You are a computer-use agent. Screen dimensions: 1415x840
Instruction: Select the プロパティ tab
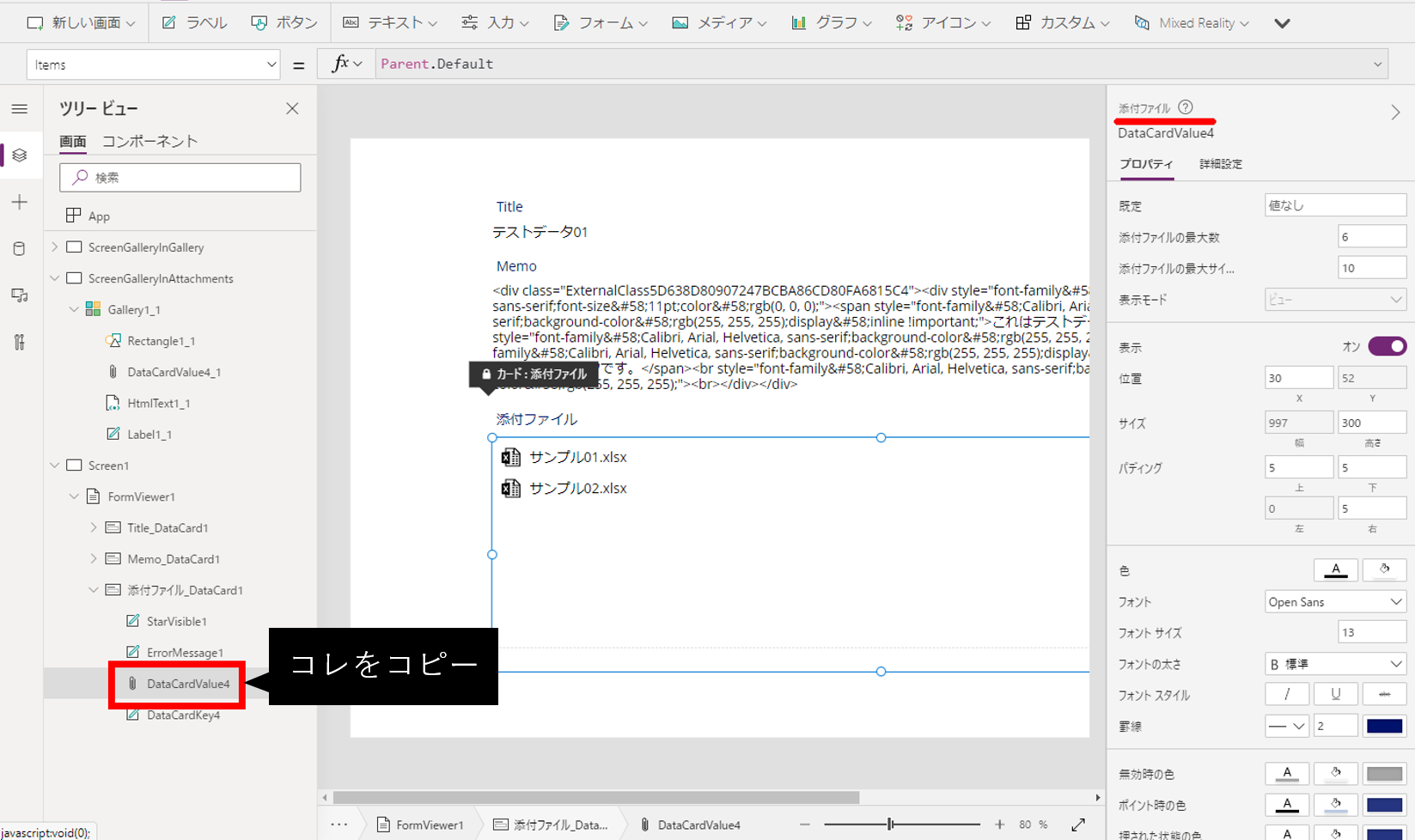(1146, 163)
